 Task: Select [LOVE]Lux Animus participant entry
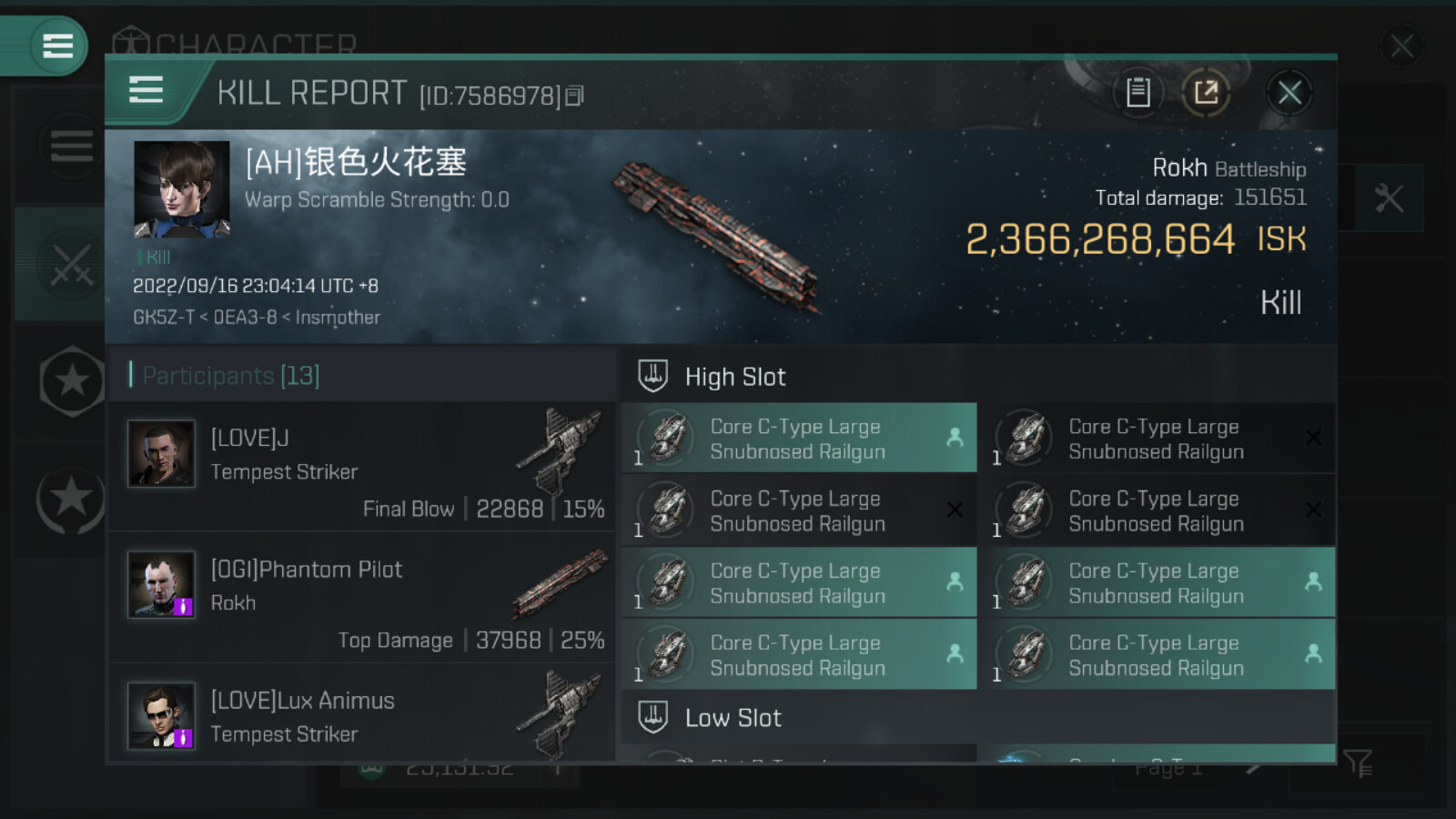pyautogui.click(x=363, y=716)
